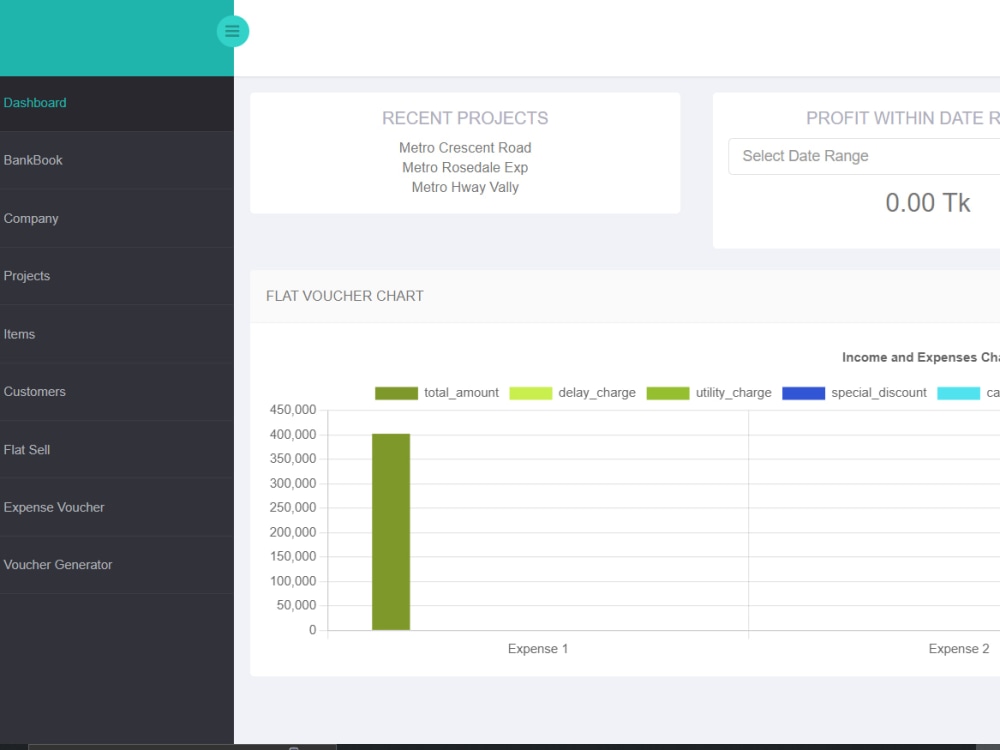
Task: Select Metro Hway Vally project
Action: tap(465, 187)
